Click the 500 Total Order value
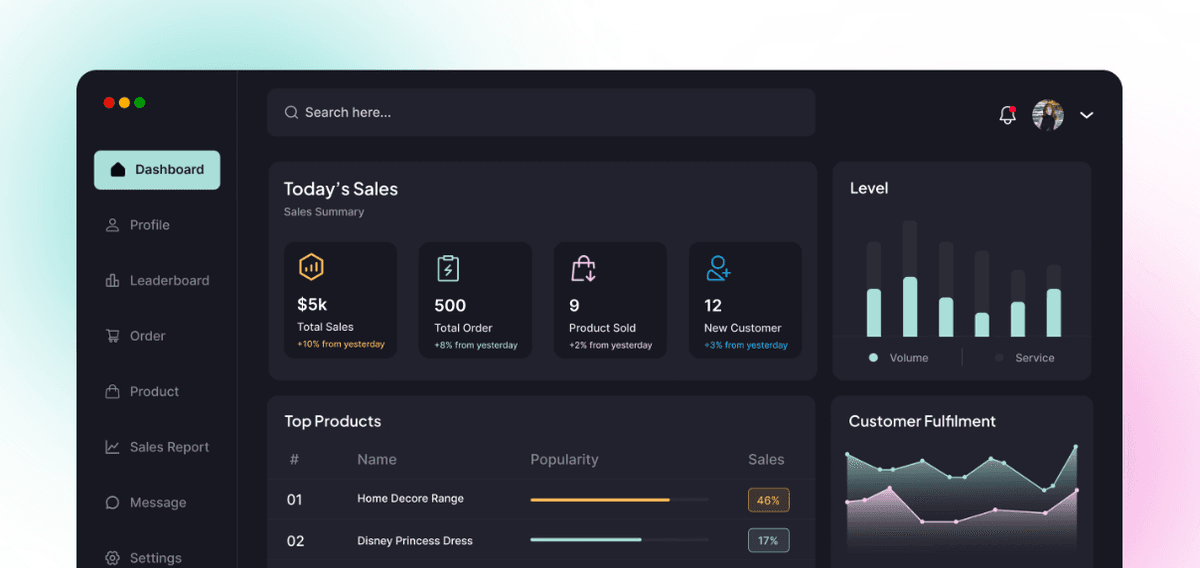Screen dimensions: 1200x568 450,305
